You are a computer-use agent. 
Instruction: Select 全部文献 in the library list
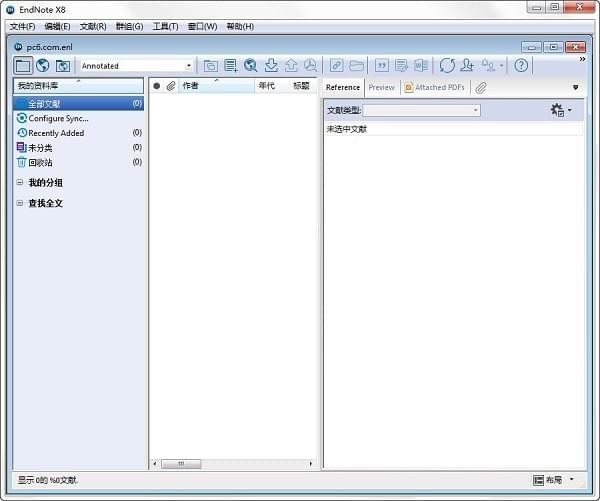pos(78,104)
